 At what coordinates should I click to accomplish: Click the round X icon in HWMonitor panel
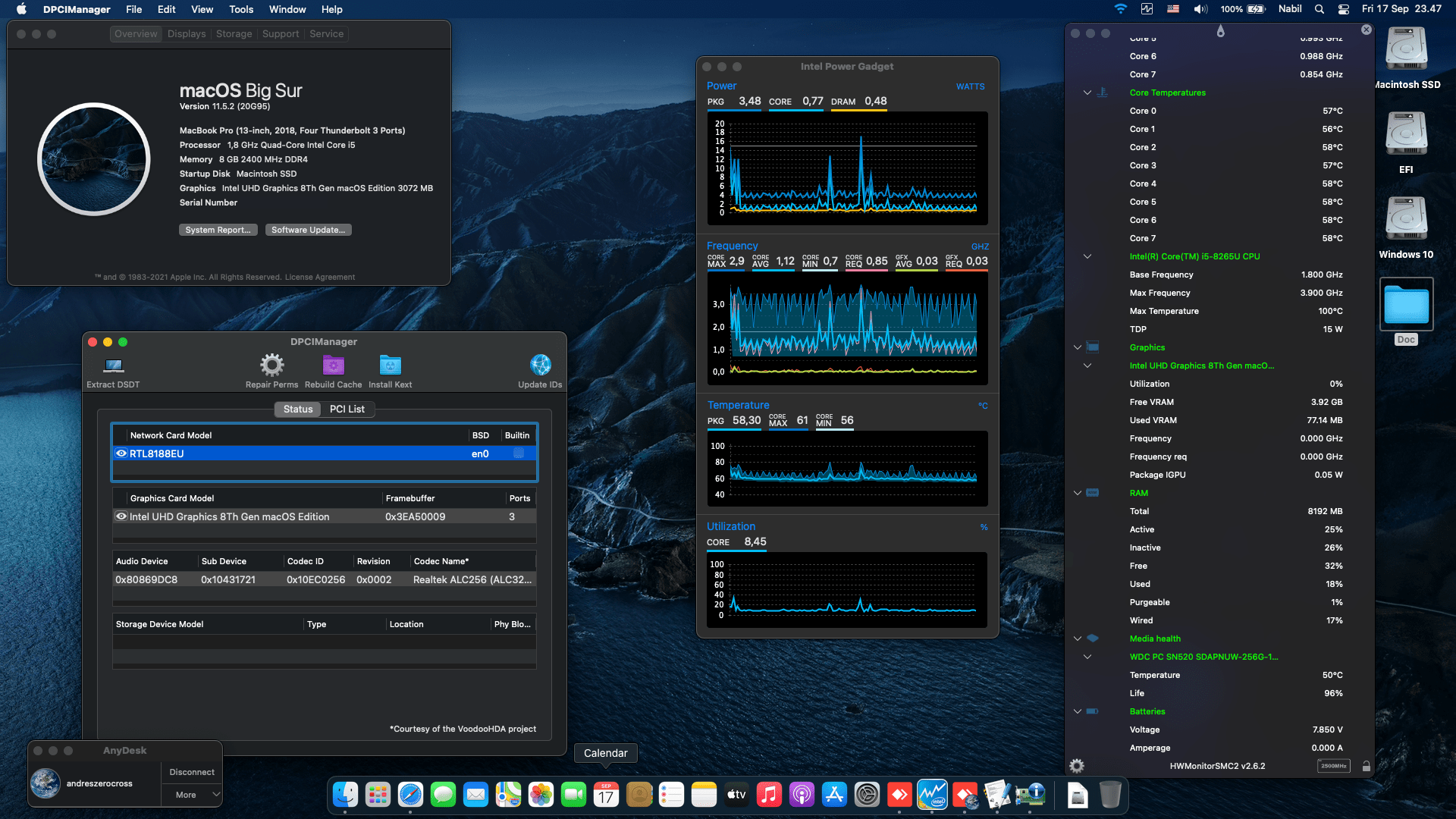tap(1366, 30)
